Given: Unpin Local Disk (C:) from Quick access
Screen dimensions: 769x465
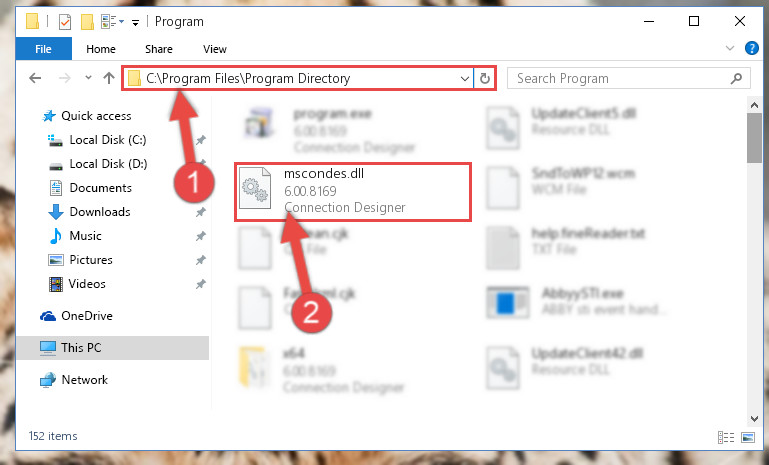Looking at the screenshot, I should pyautogui.click(x=201, y=140).
